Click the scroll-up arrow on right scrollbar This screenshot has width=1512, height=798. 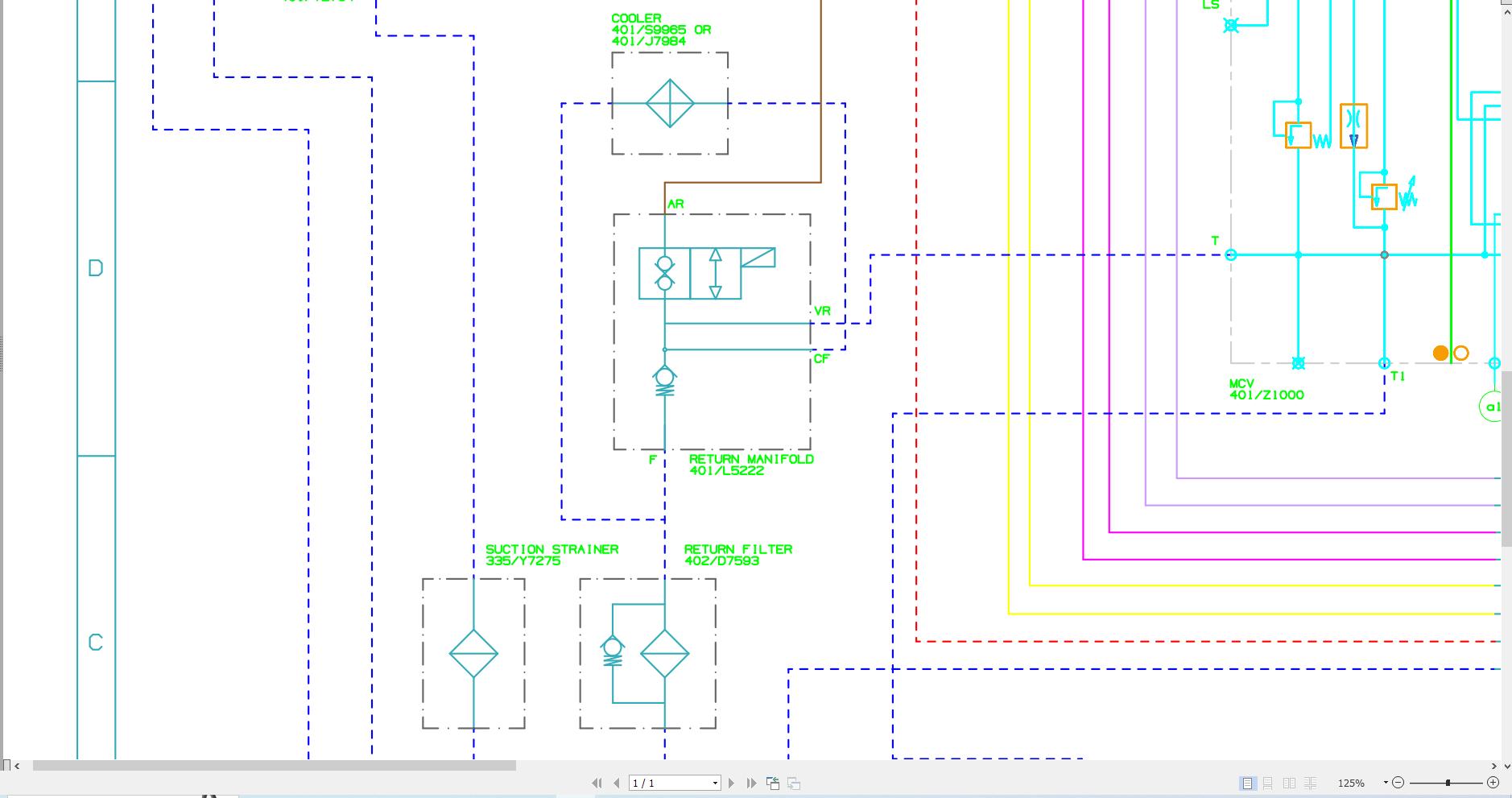click(1505, 10)
